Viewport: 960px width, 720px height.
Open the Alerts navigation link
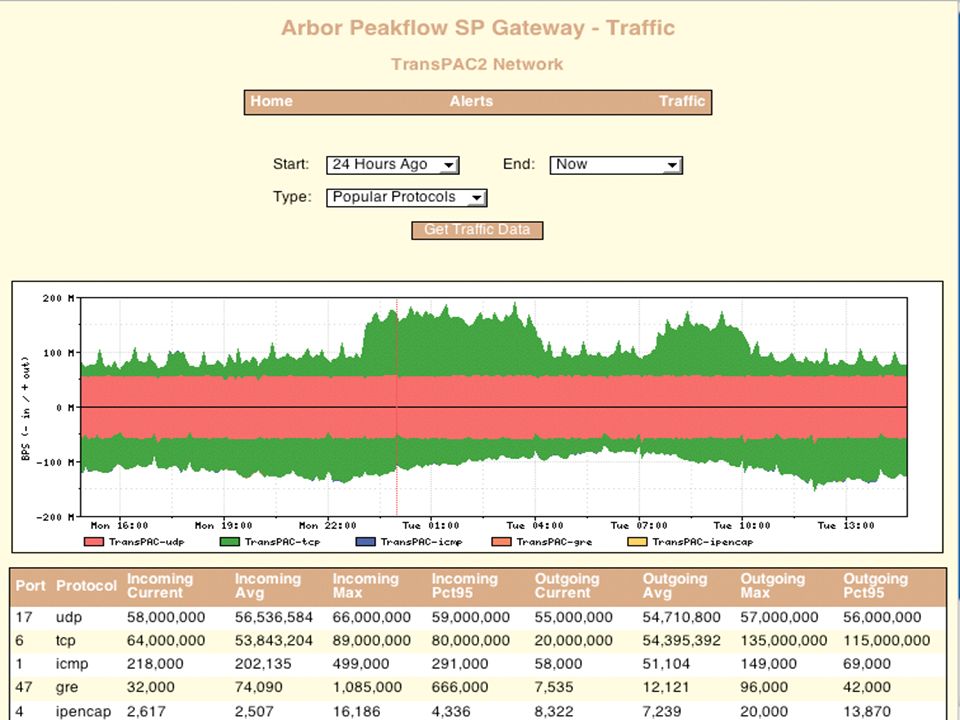(471, 102)
